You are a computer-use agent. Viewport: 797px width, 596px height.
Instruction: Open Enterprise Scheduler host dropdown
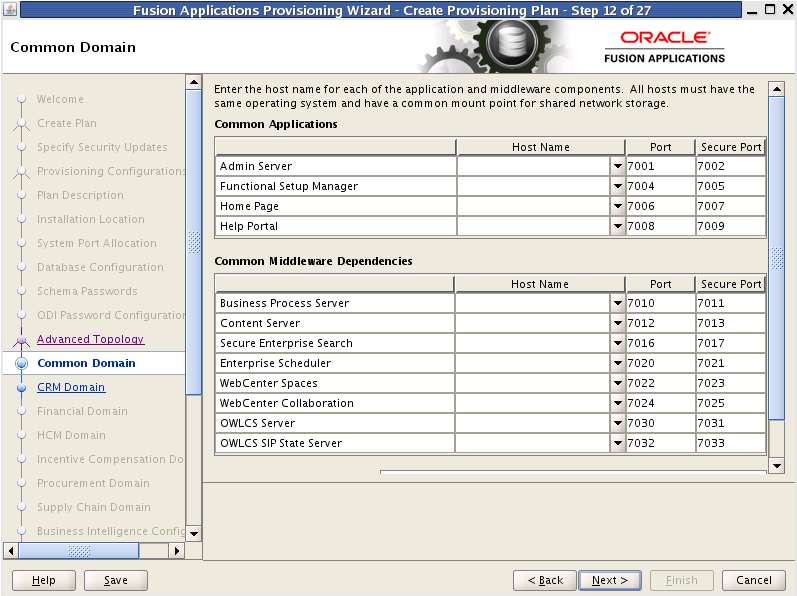pyautogui.click(x=618, y=363)
